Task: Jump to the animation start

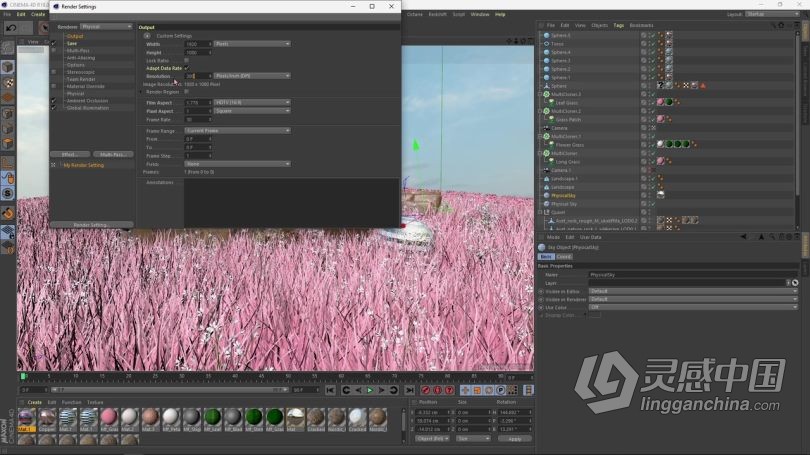Action: pos(330,390)
